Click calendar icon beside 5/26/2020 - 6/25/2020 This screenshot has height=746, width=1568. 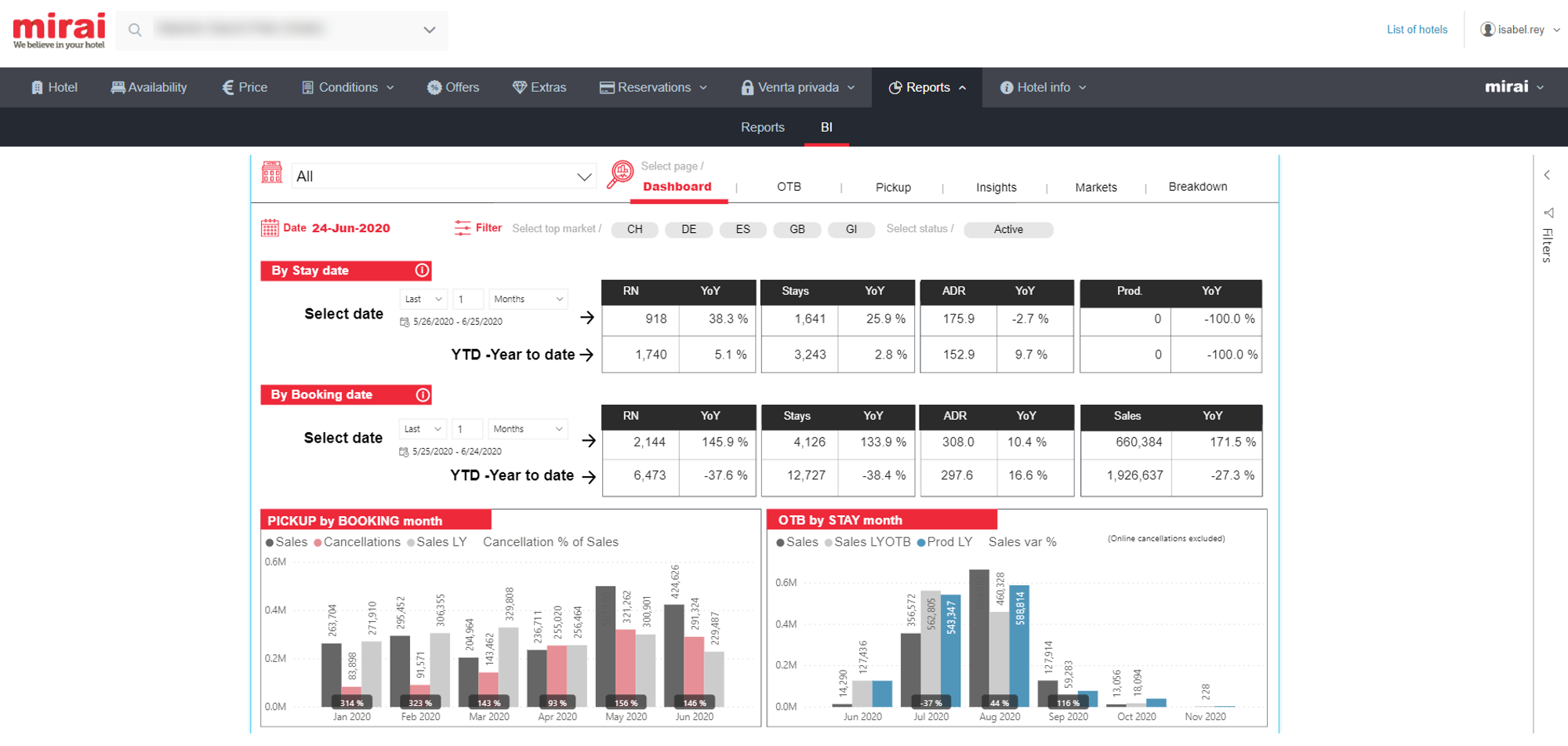coord(405,322)
